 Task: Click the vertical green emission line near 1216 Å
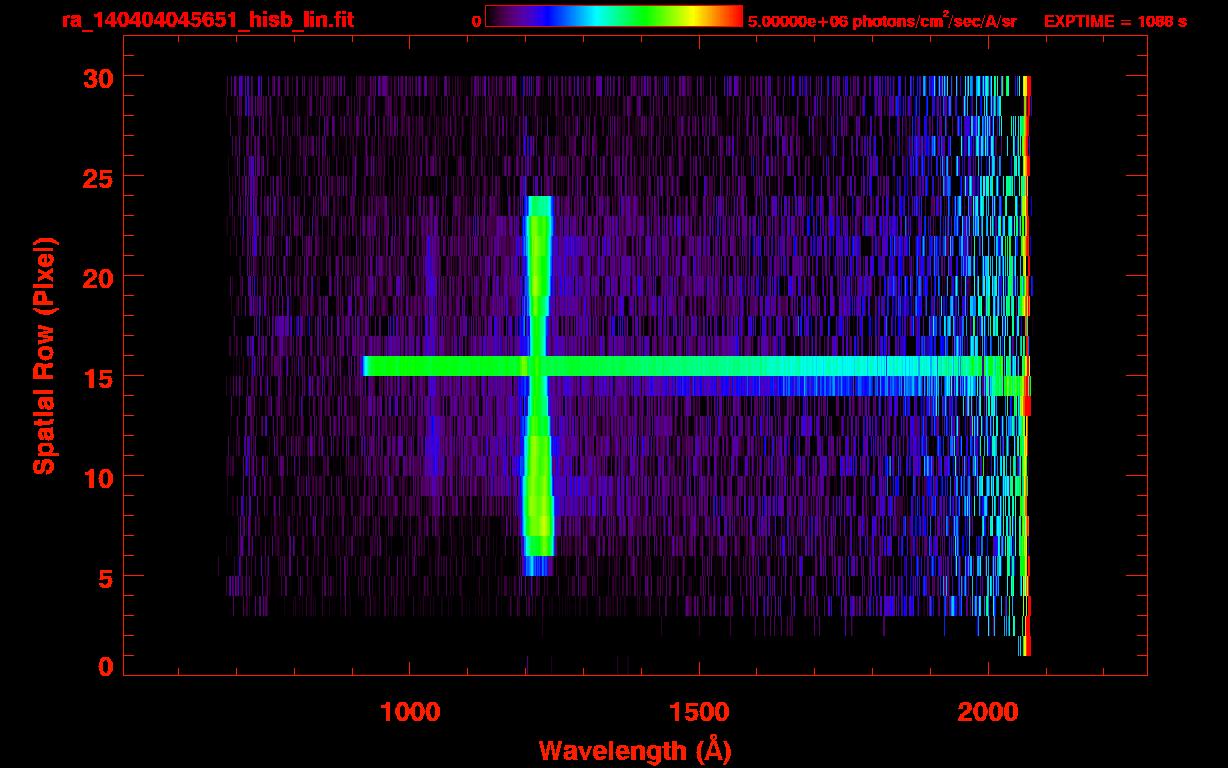[x=538, y=385]
